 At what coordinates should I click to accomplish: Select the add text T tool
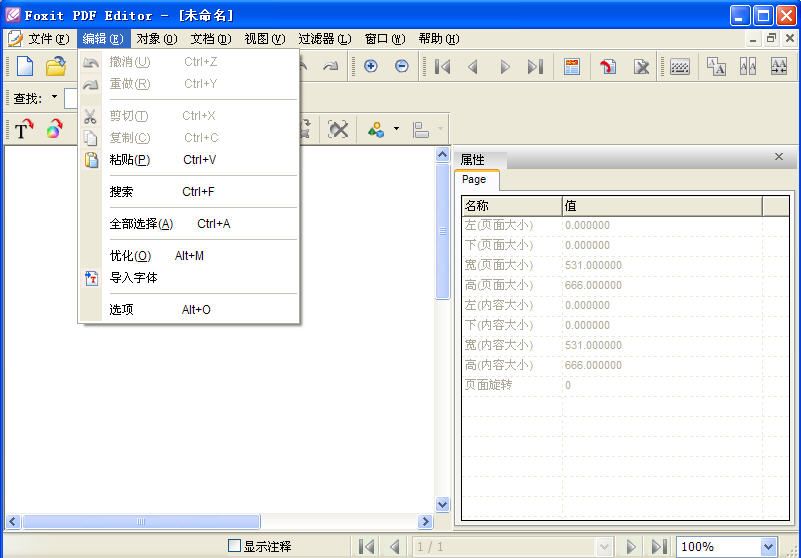(23, 130)
